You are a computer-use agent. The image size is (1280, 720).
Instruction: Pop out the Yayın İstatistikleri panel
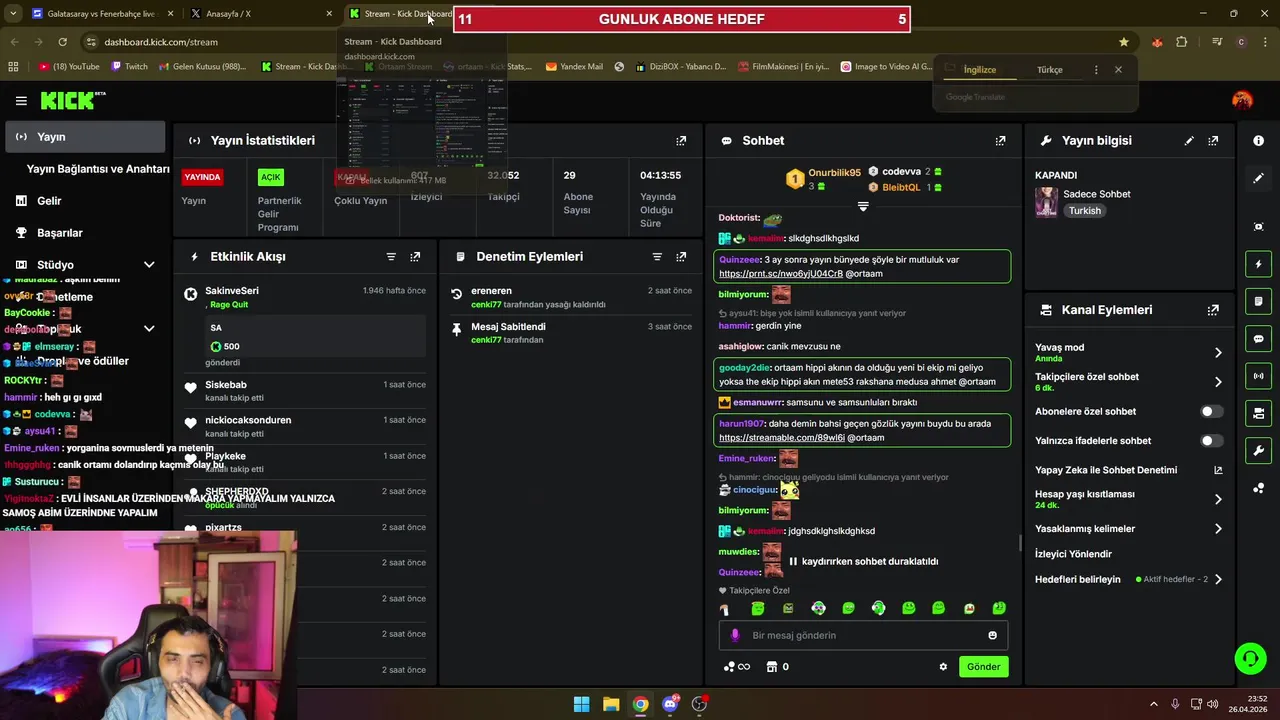pyautogui.click(x=681, y=141)
